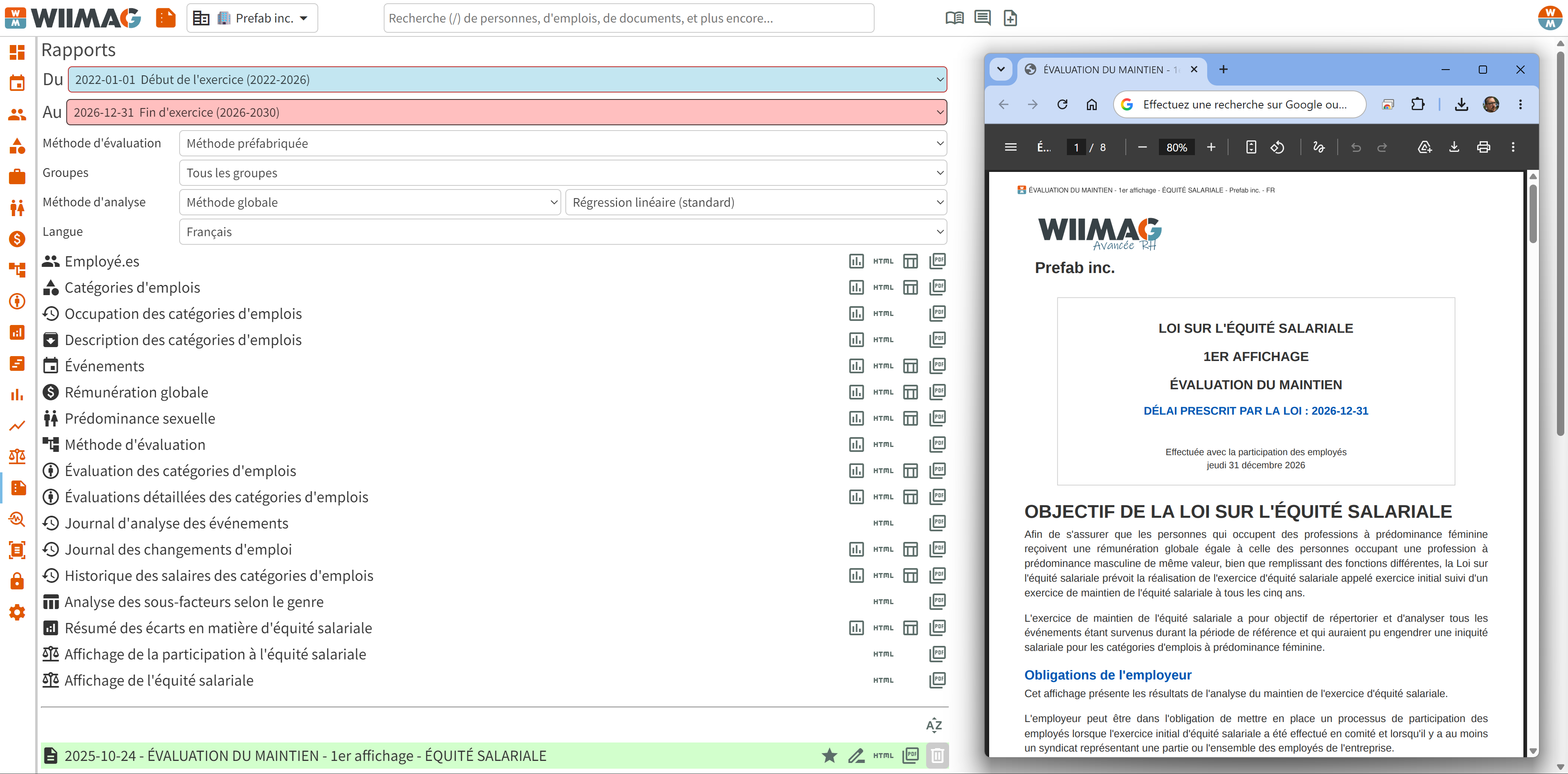
Task: Rotate the PDF page in viewer toolbar
Action: 1278,147
